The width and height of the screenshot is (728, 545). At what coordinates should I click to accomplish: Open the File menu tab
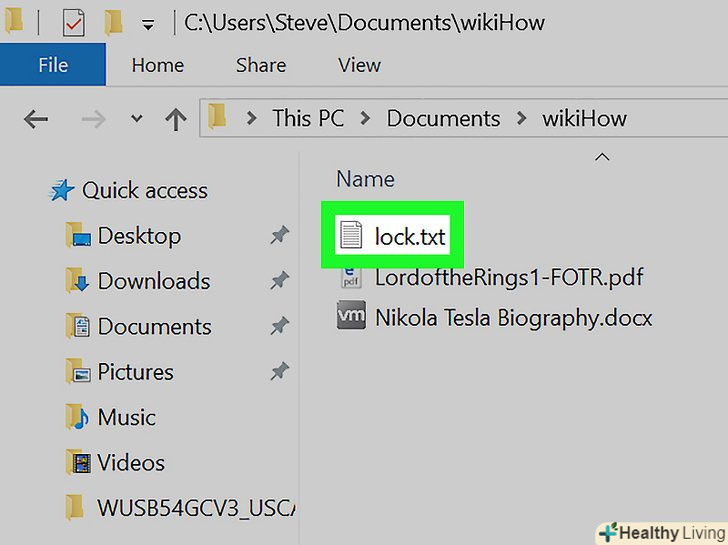point(53,65)
